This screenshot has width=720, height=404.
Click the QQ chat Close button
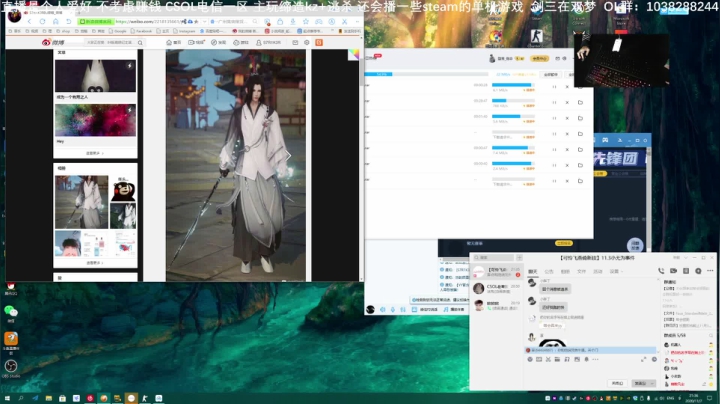618,383
